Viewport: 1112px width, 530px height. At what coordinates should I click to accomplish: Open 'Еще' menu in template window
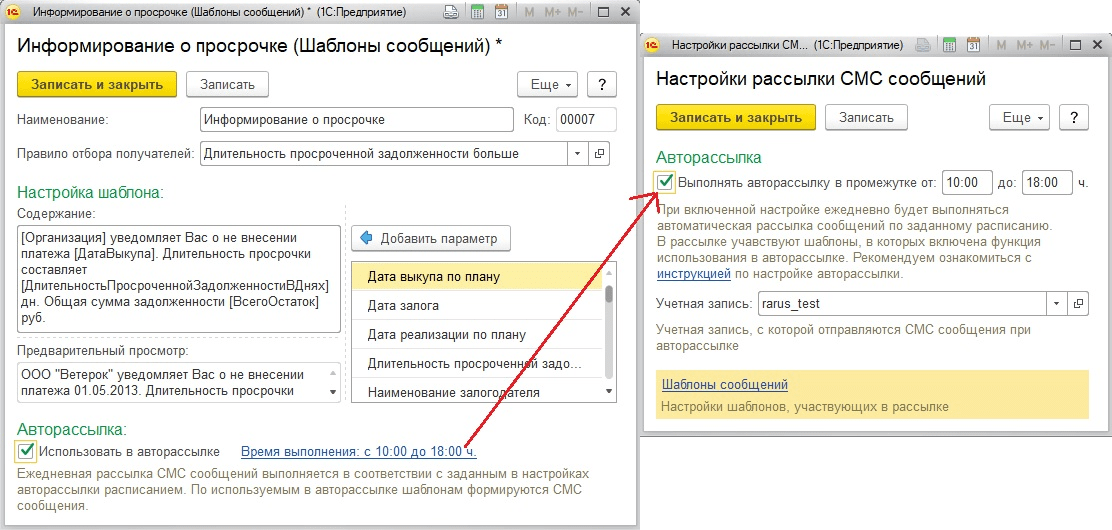(548, 84)
